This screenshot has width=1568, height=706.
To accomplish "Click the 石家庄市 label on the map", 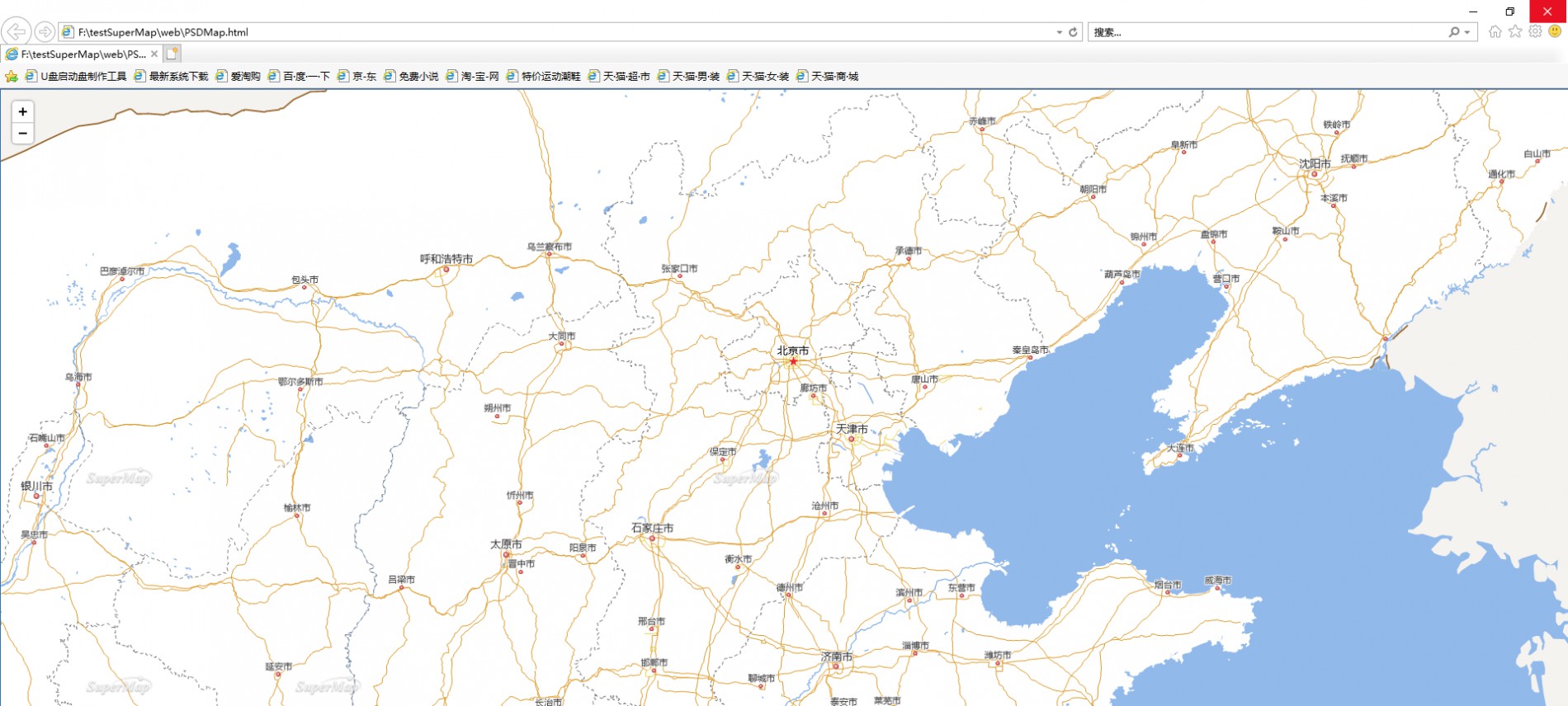I will (652, 528).
